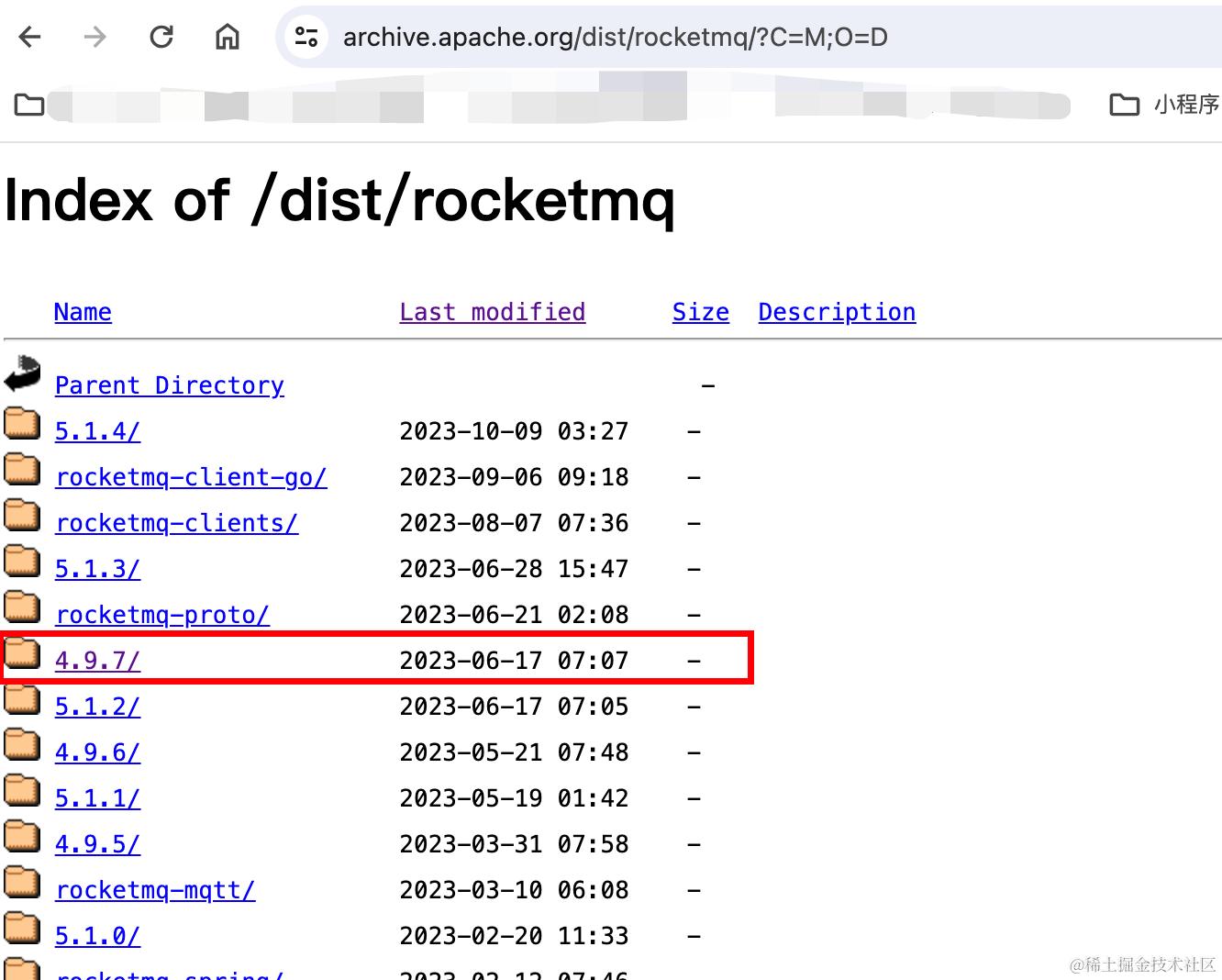Viewport: 1222px width, 980px height.
Task: Reload the current page
Action: (161, 37)
